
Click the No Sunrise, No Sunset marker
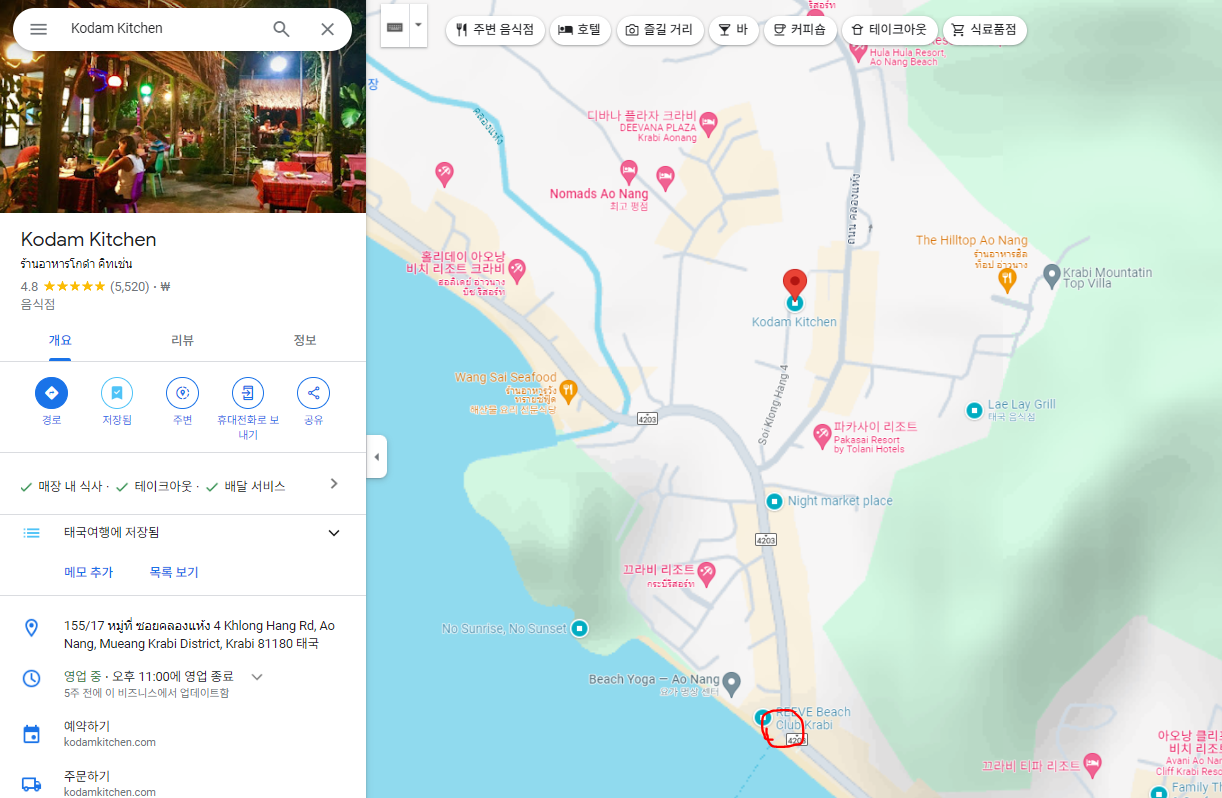(578, 629)
